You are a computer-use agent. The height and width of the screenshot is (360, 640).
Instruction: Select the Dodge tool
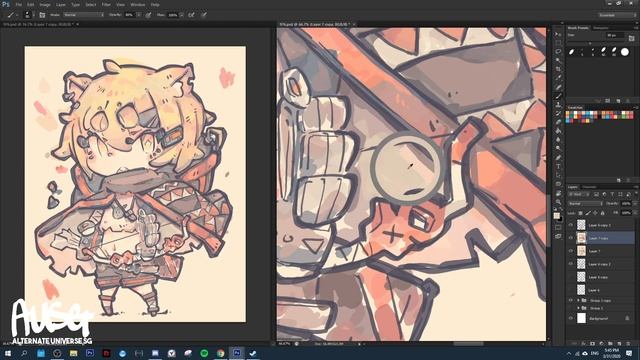(x=558, y=149)
